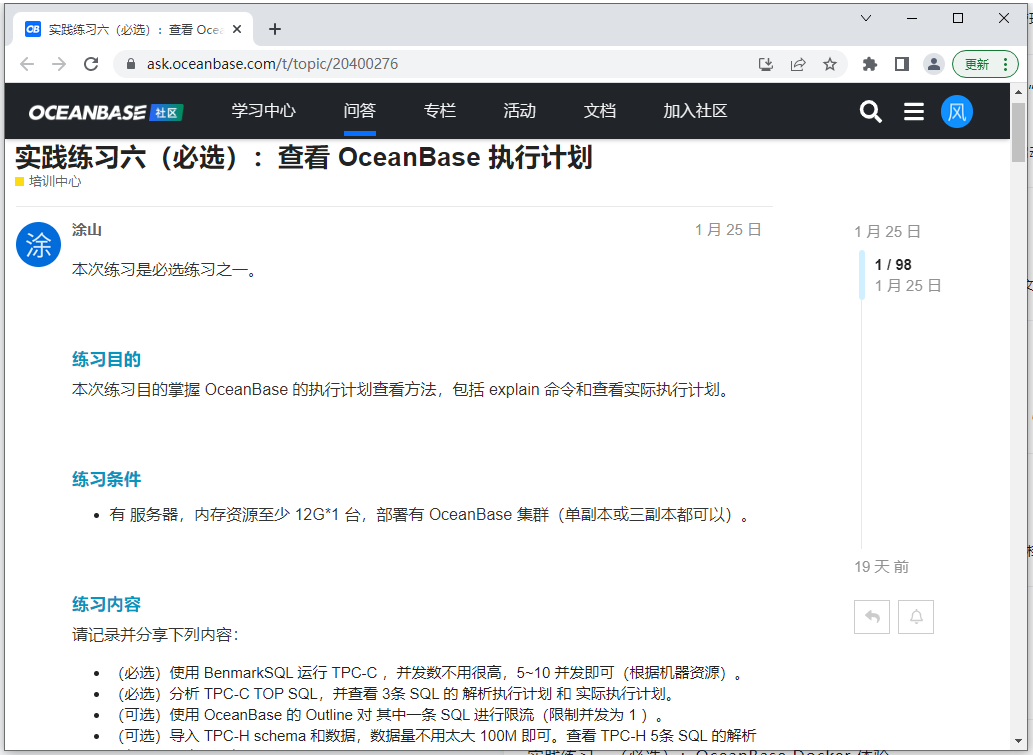
Task: Click the text 请记录并分享下列内容:
Action: 155,635
